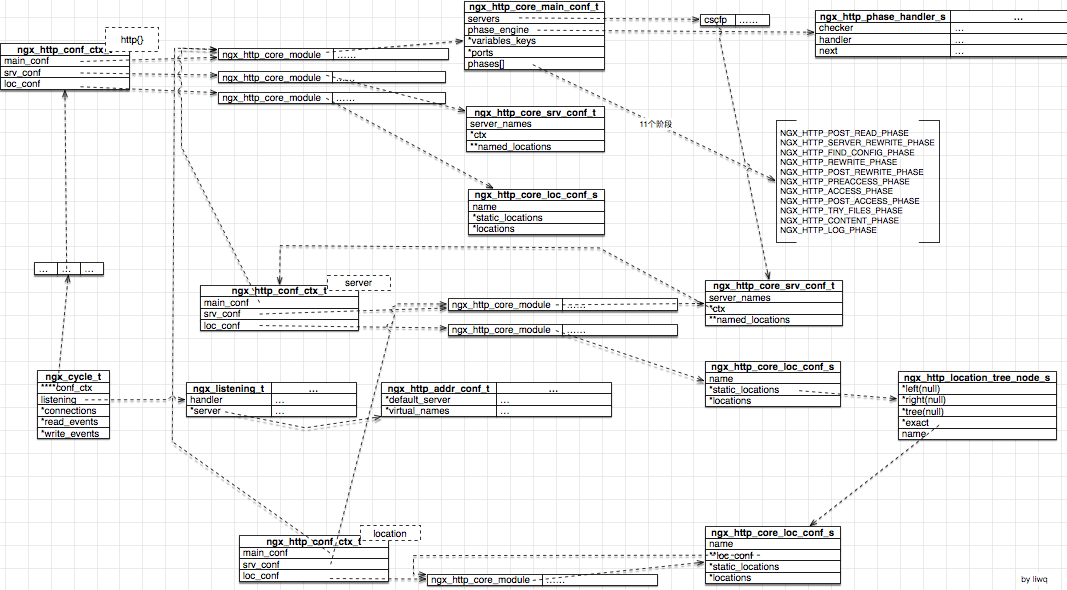Select the ****conf_ctx field
The height and width of the screenshot is (590, 1067).
74,388
